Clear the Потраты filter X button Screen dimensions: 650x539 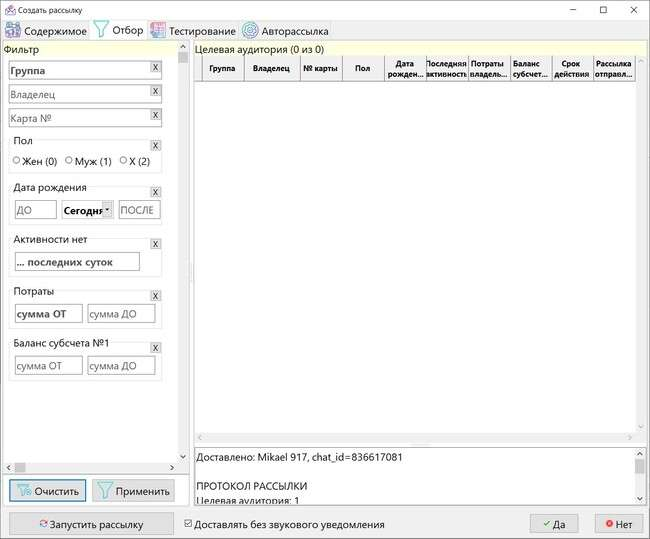click(155, 296)
